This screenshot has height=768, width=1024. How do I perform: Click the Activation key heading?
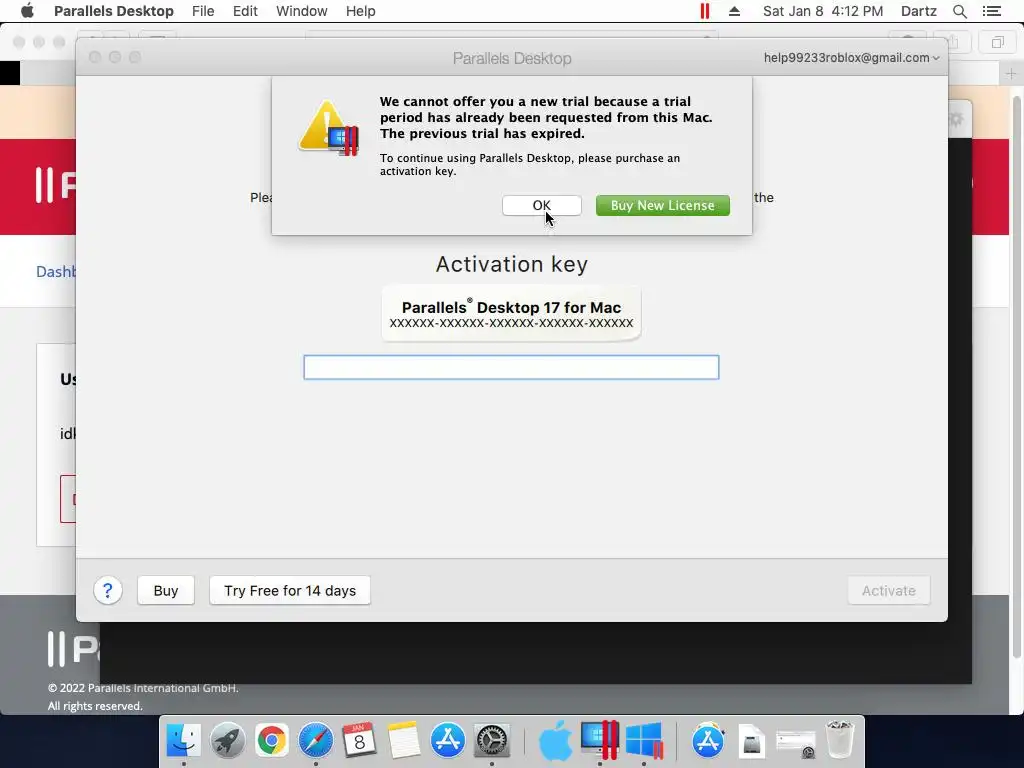pos(511,264)
